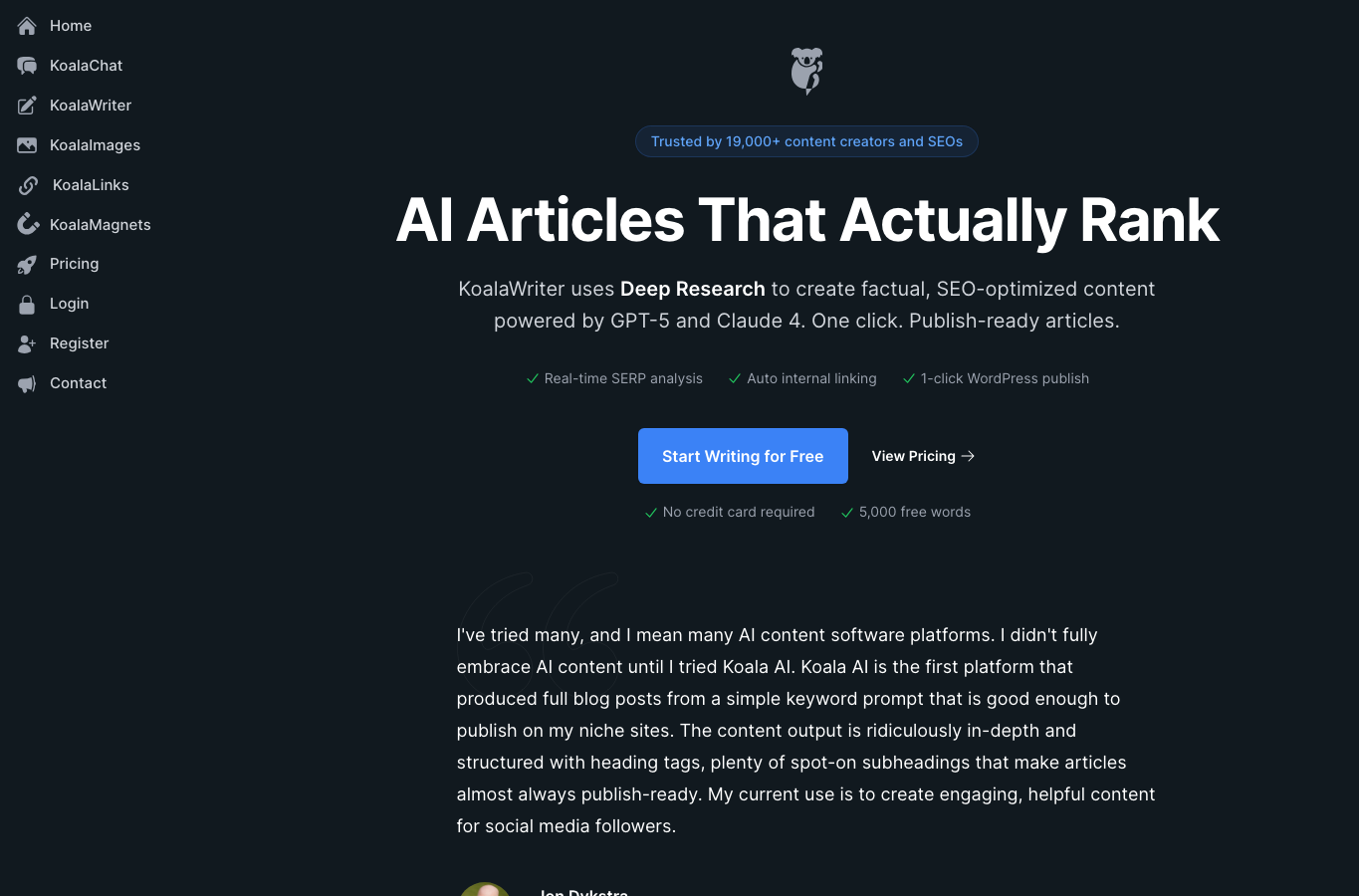Select the KoalaWriter pencil-edit icon

tap(27, 106)
